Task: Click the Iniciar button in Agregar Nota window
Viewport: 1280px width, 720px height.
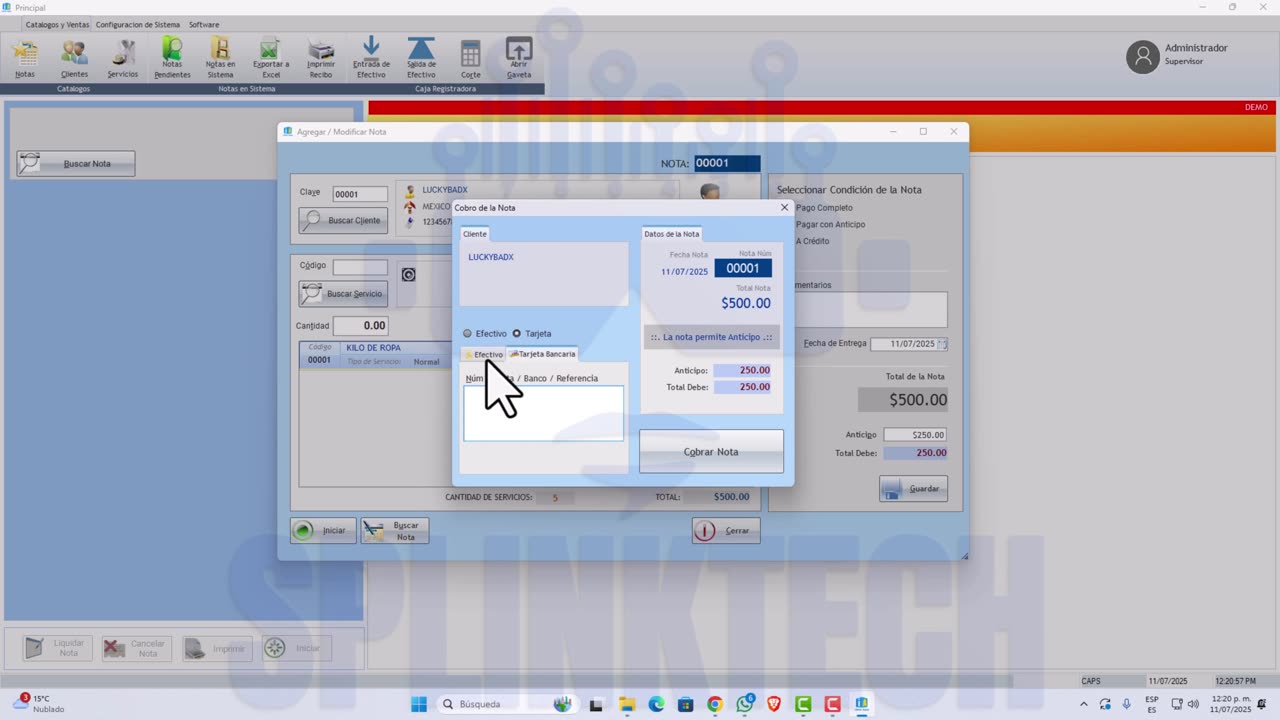Action: coord(323,531)
